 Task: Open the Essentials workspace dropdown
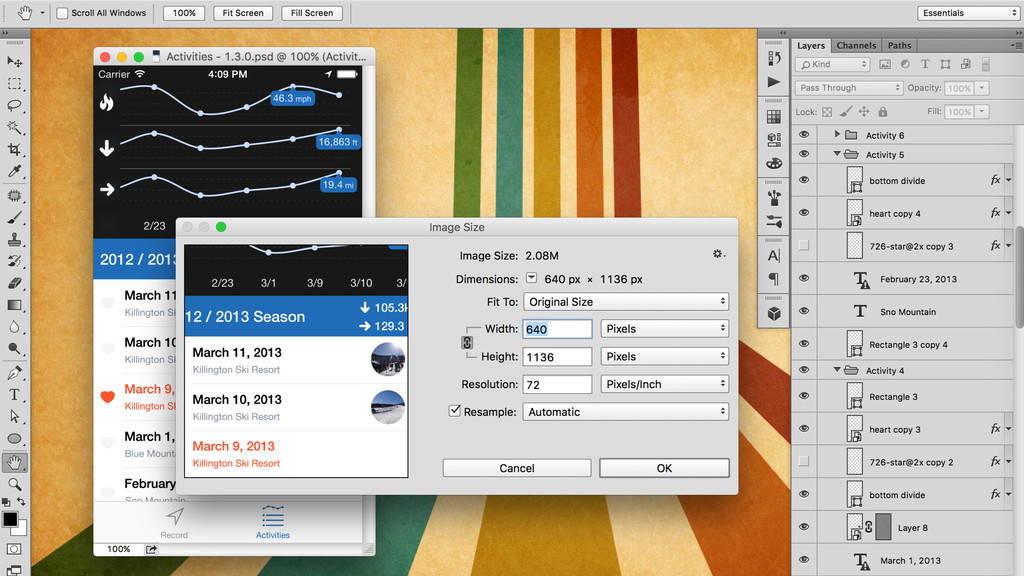(x=968, y=13)
